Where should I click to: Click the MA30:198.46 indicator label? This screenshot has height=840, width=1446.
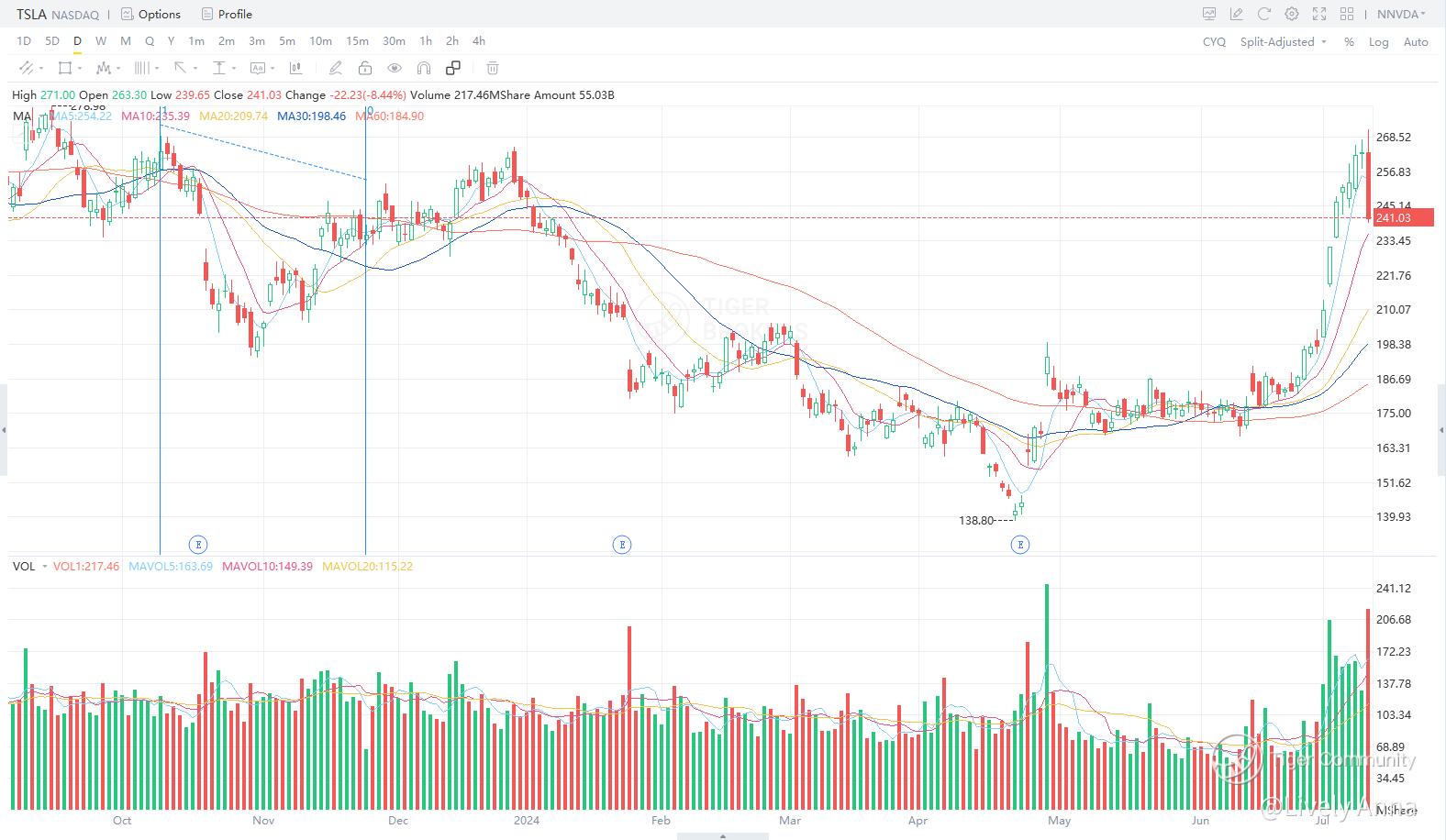pos(312,116)
